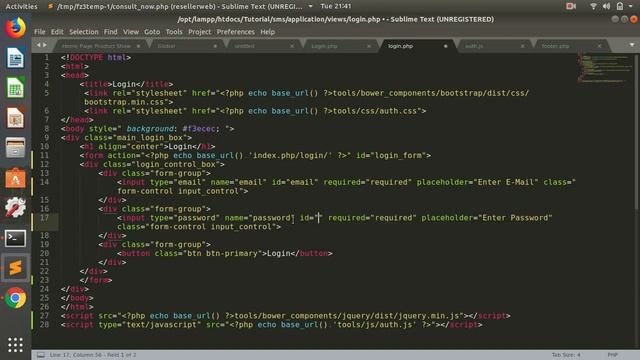This screenshot has width=640, height=360.
Task: Switch to the Global tab
Action: tap(186, 46)
